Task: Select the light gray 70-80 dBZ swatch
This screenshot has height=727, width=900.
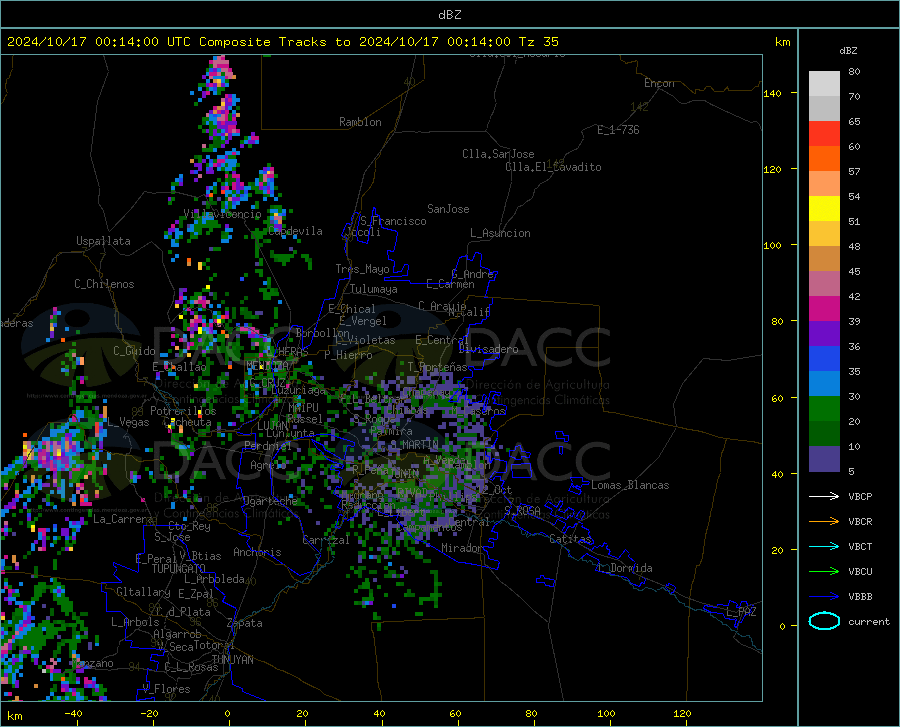Action: (824, 84)
